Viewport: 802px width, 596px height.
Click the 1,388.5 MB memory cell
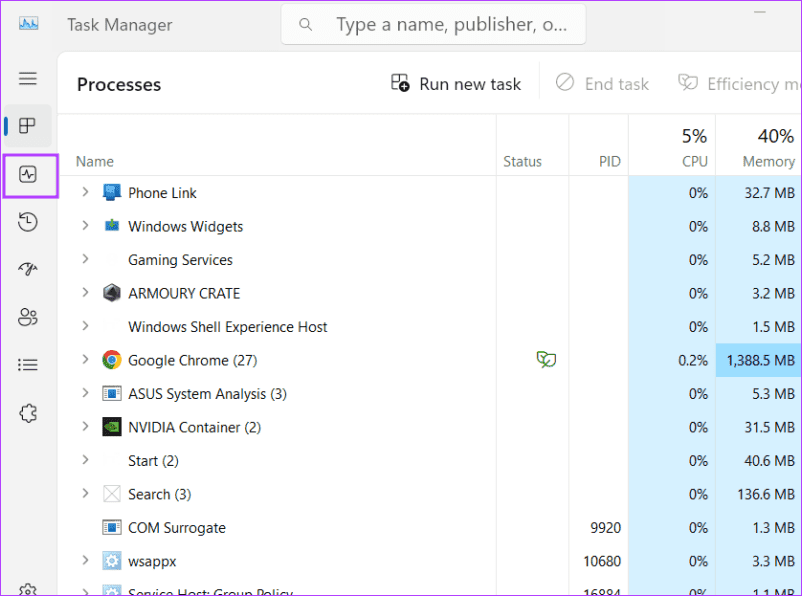coord(761,360)
